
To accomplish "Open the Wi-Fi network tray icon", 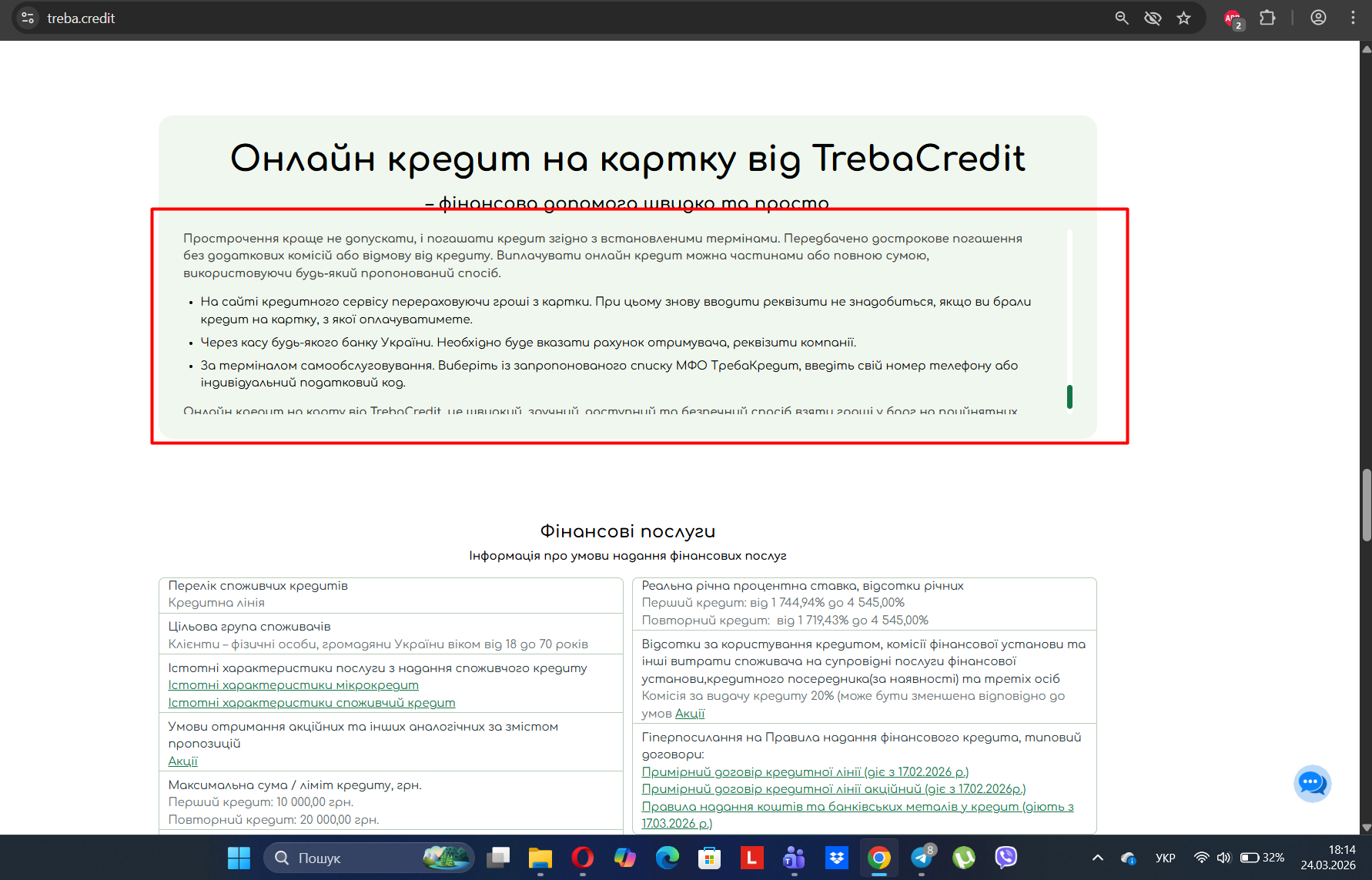I will point(1201,858).
